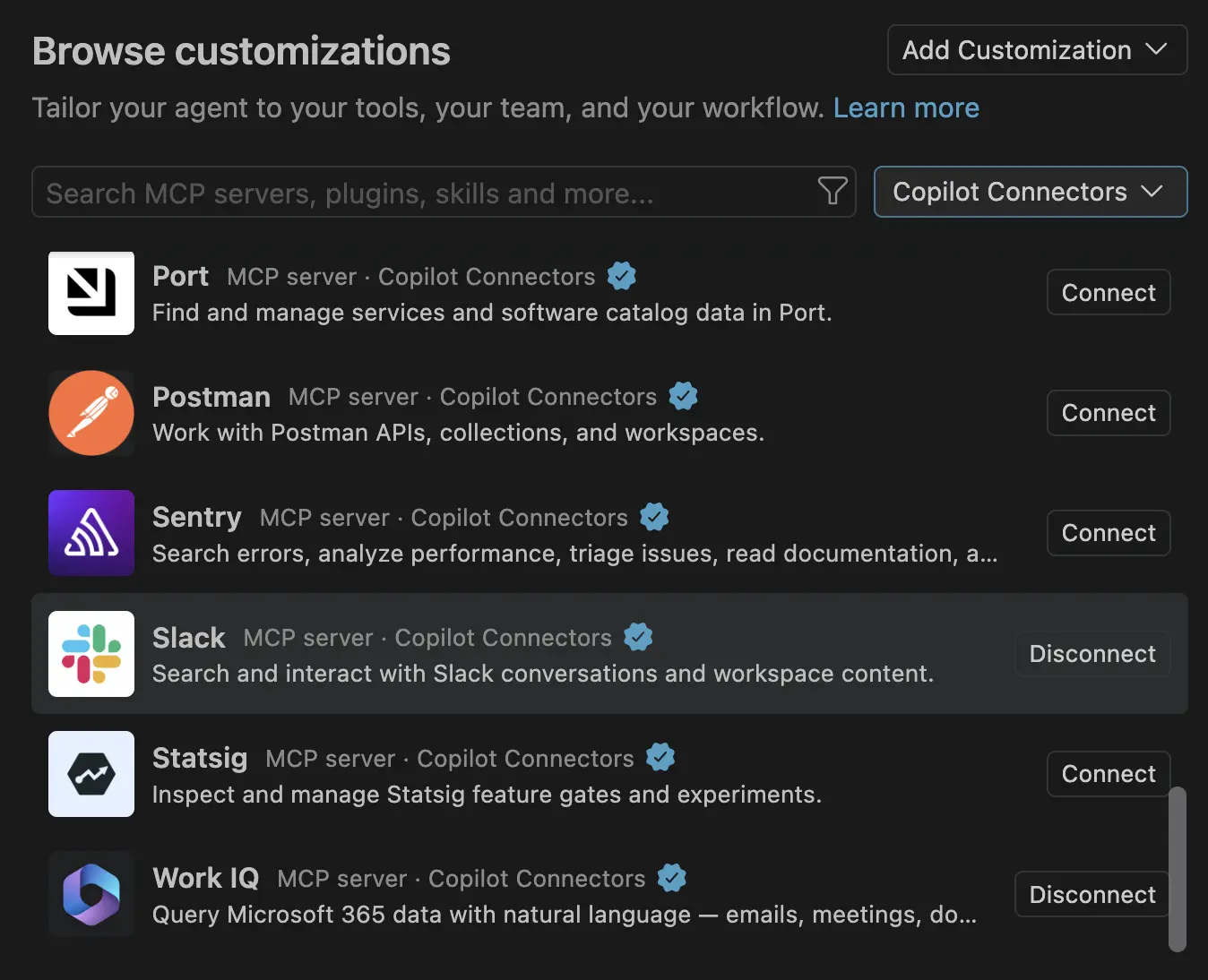Image resolution: width=1208 pixels, height=980 pixels.
Task: Click 'MCP server · Copilot Connectors' label beside Slack
Action: click(x=427, y=638)
